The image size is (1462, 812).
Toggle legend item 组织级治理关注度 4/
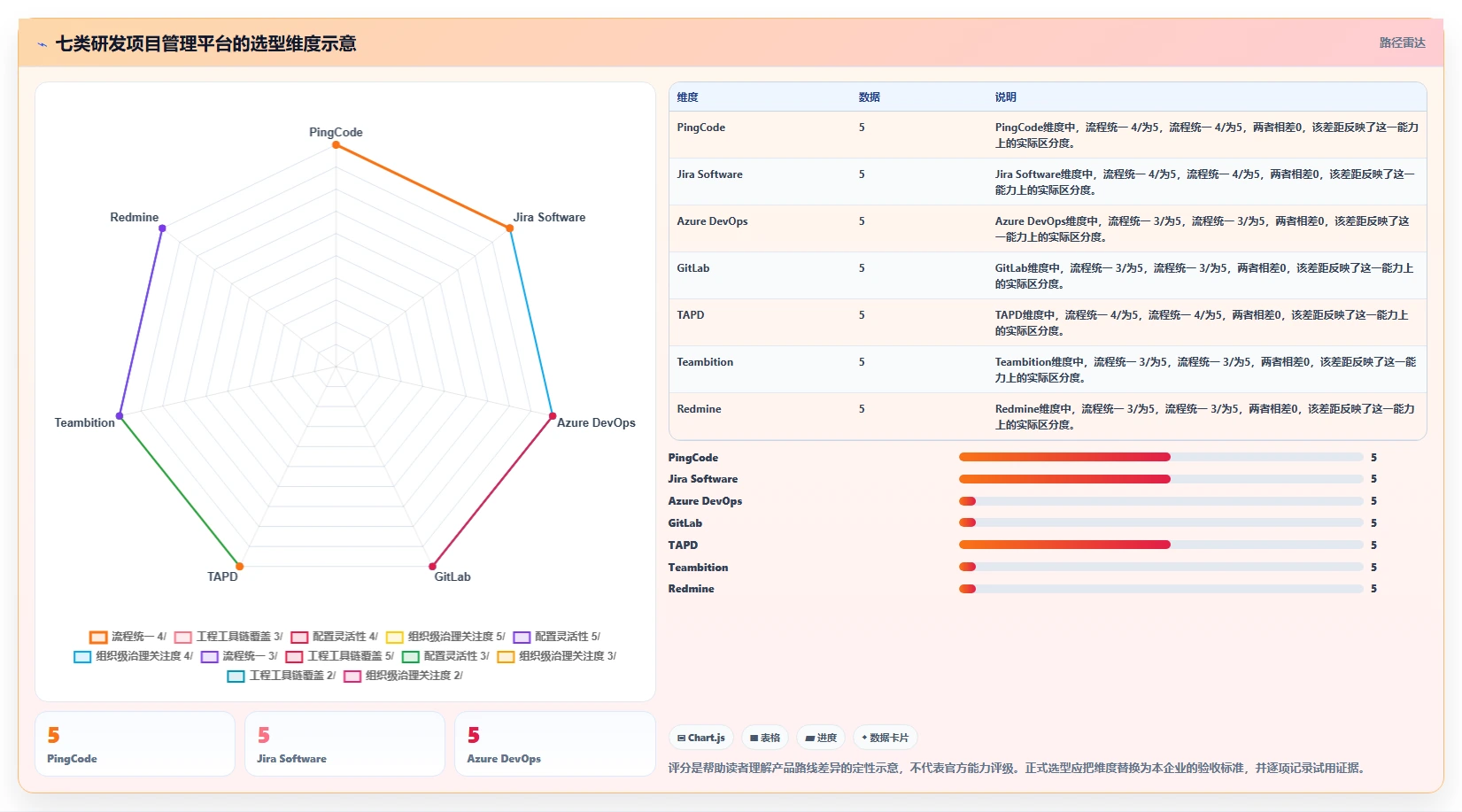133,656
